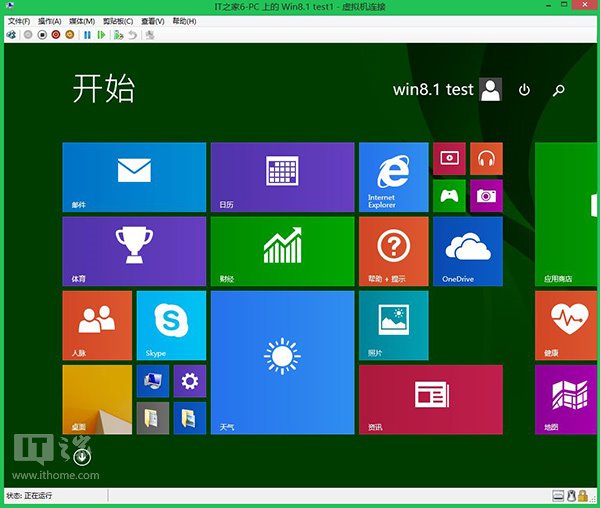Click the keyboard status icon in status bar
This screenshot has width=600, height=508.
pos(558,496)
